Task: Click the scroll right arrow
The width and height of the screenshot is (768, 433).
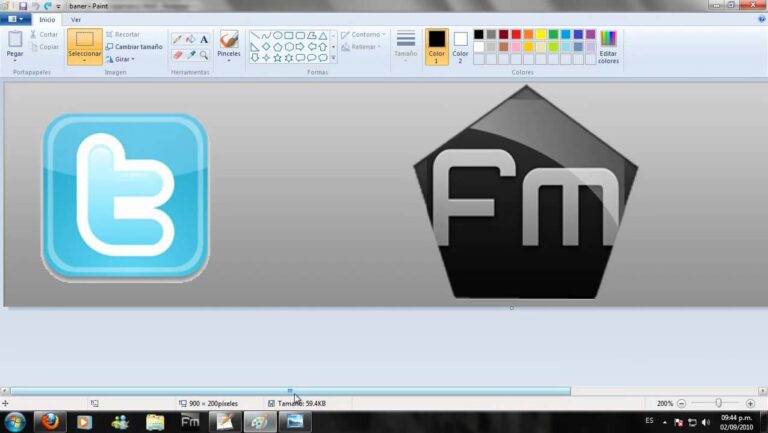Action: tap(762, 391)
